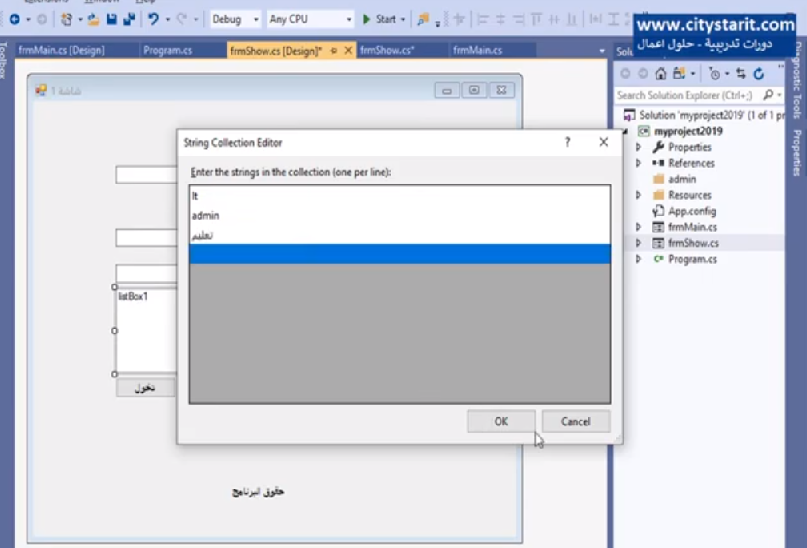The image size is (807, 548).
Task: Close the String Collection Editor dialog
Action: point(604,142)
